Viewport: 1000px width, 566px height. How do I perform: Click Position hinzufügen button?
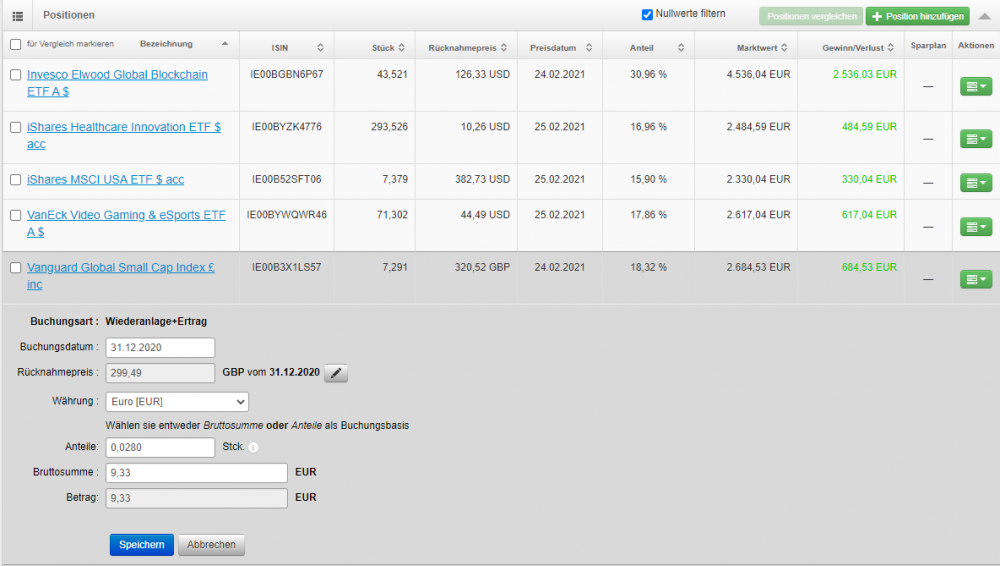[917, 16]
